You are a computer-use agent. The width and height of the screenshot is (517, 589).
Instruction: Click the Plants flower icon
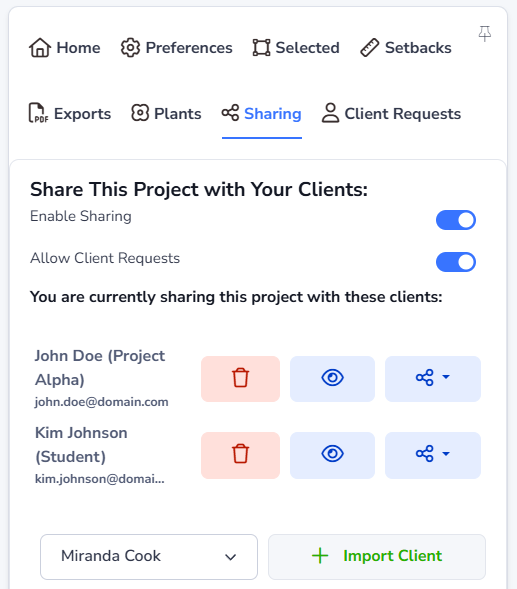(140, 113)
